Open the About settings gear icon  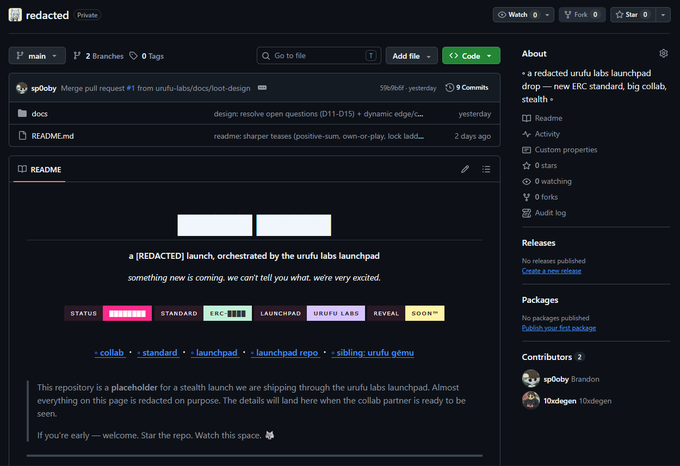tap(664, 53)
